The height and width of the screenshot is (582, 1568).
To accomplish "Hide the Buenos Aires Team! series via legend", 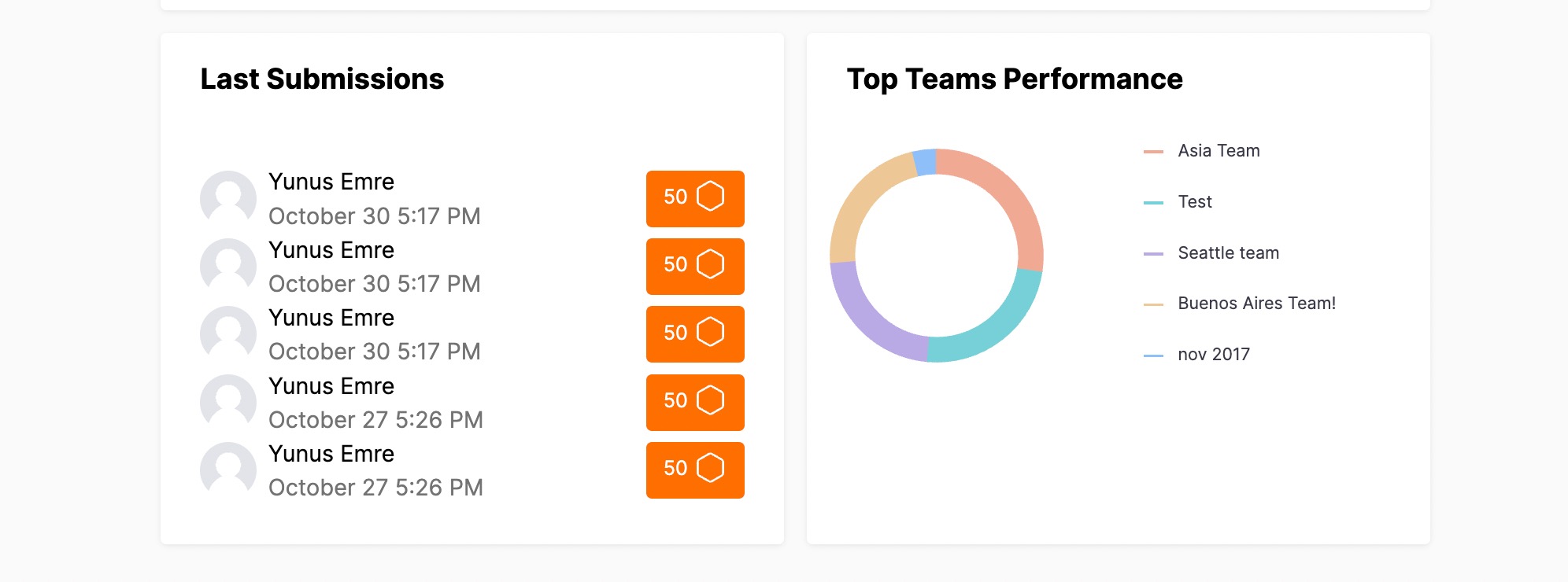I will pos(1256,304).
